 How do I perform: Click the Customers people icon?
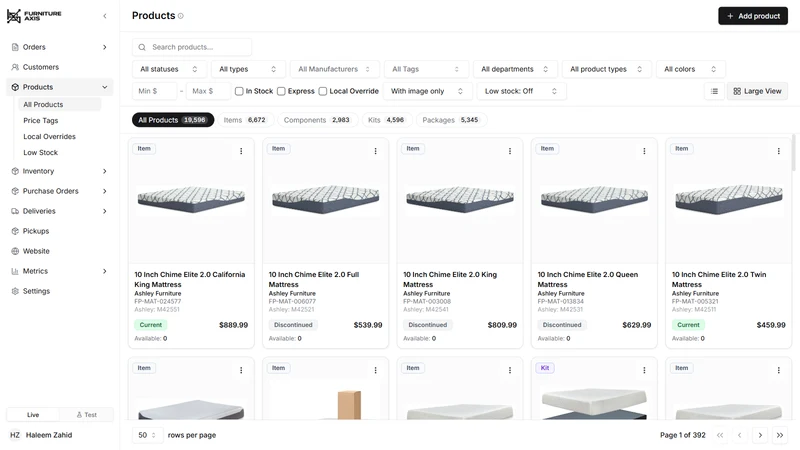click(x=15, y=67)
